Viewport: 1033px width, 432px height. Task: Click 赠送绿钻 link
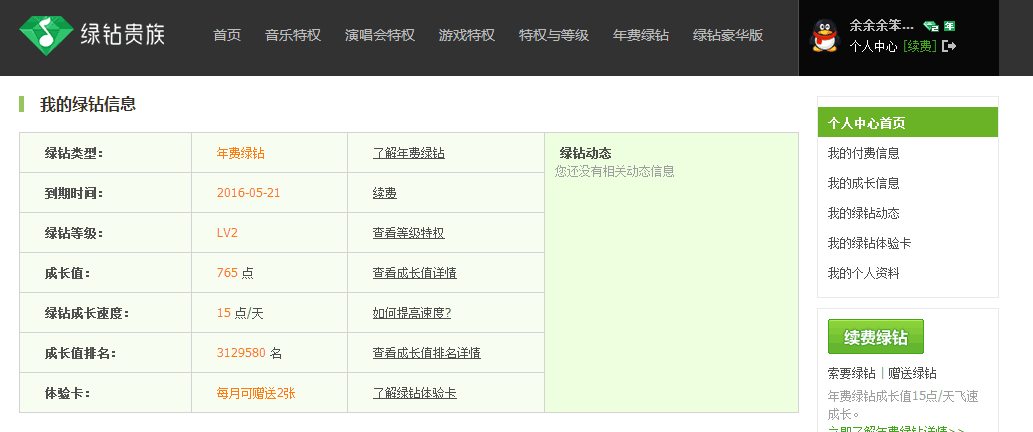coord(912,373)
